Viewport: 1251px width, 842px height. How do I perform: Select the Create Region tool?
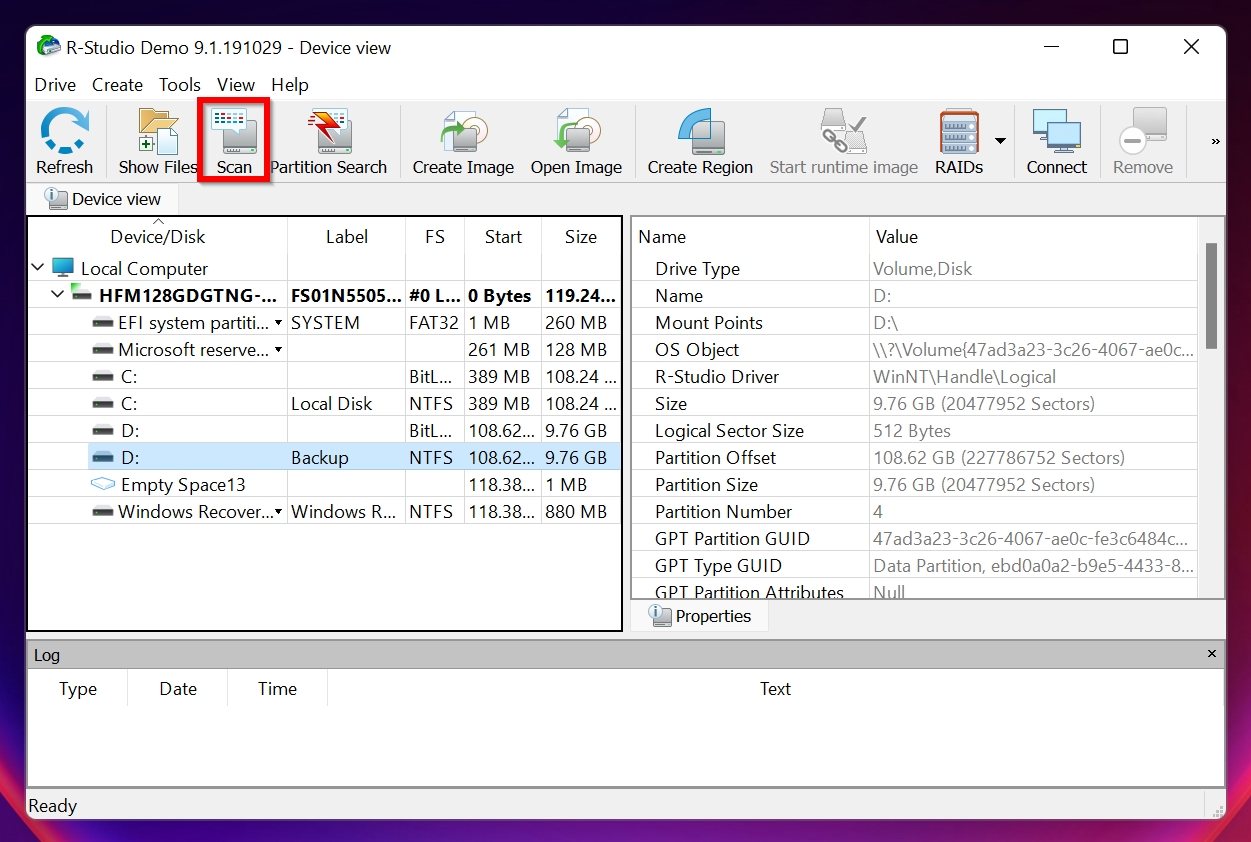[x=700, y=142]
